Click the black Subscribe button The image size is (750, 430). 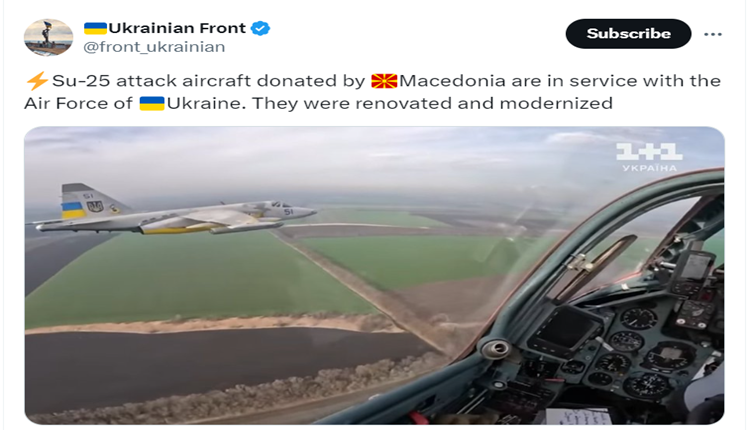pyautogui.click(x=628, y=33)
